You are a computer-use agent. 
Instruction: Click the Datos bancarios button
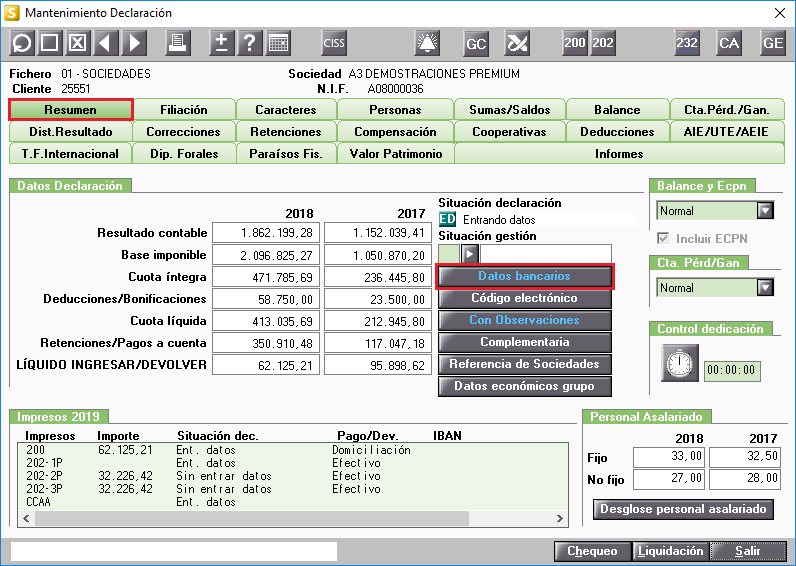coord(524,276)
